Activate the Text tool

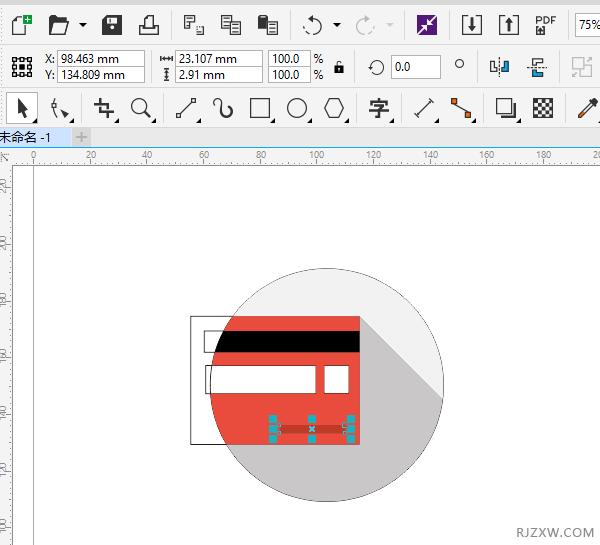click(x=379, y=108)
